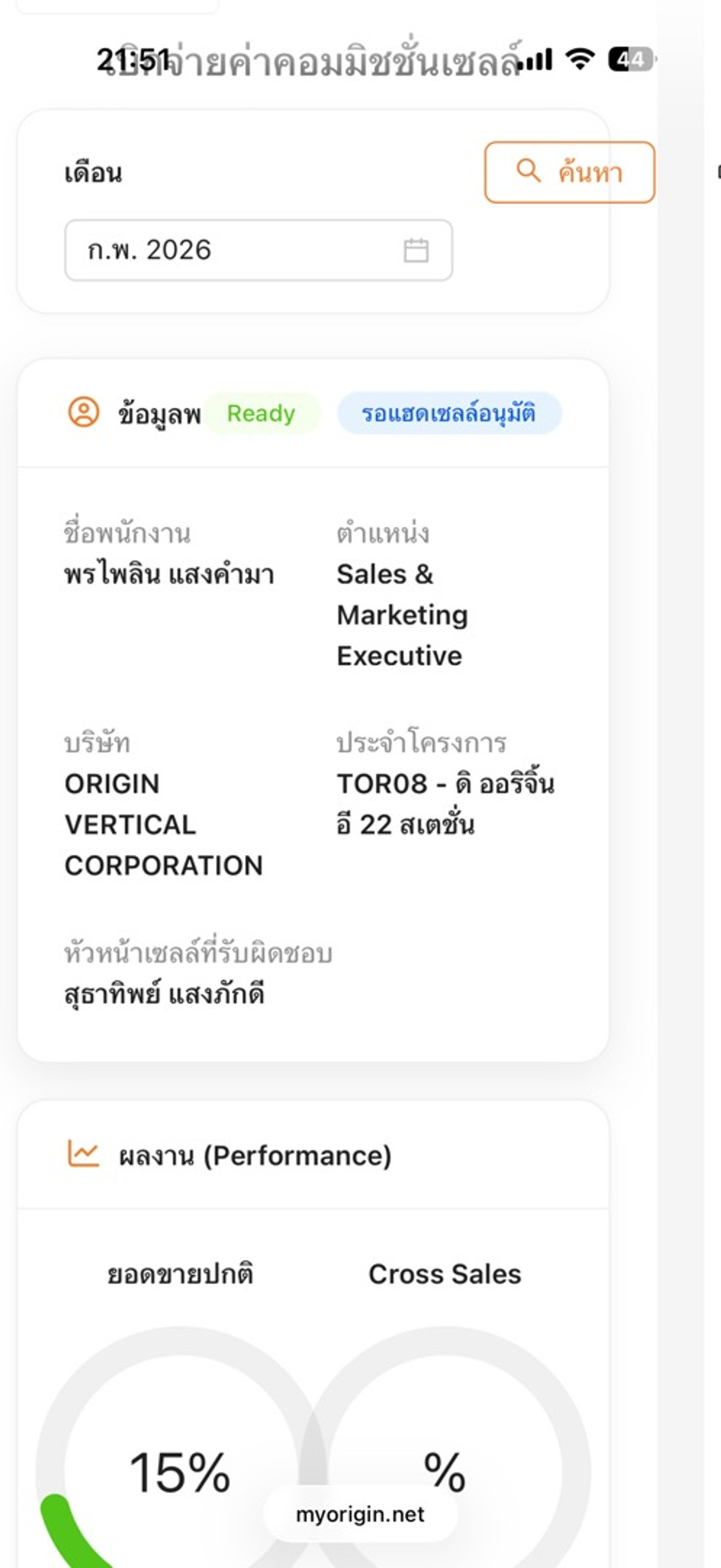Select the รอแฮดเซลล์อนุมัติ status badge
This screenshot has height=1568, width=721.
click(x=448, y=414)
